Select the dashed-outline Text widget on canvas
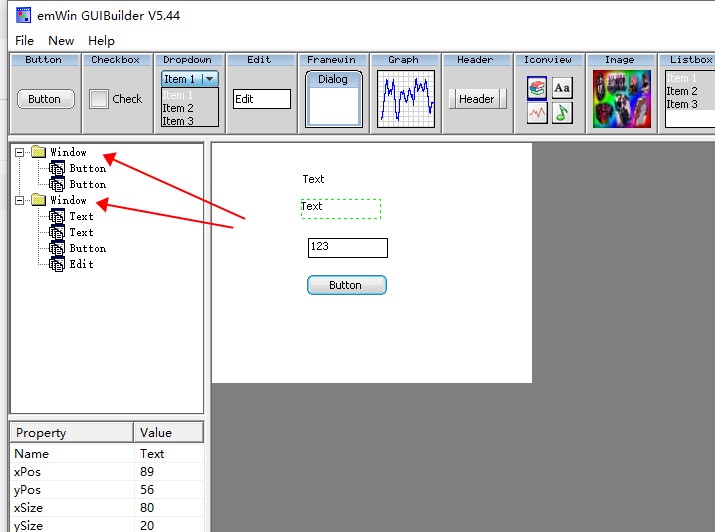This screenshot has width=715, height=532. coord(341,209)
